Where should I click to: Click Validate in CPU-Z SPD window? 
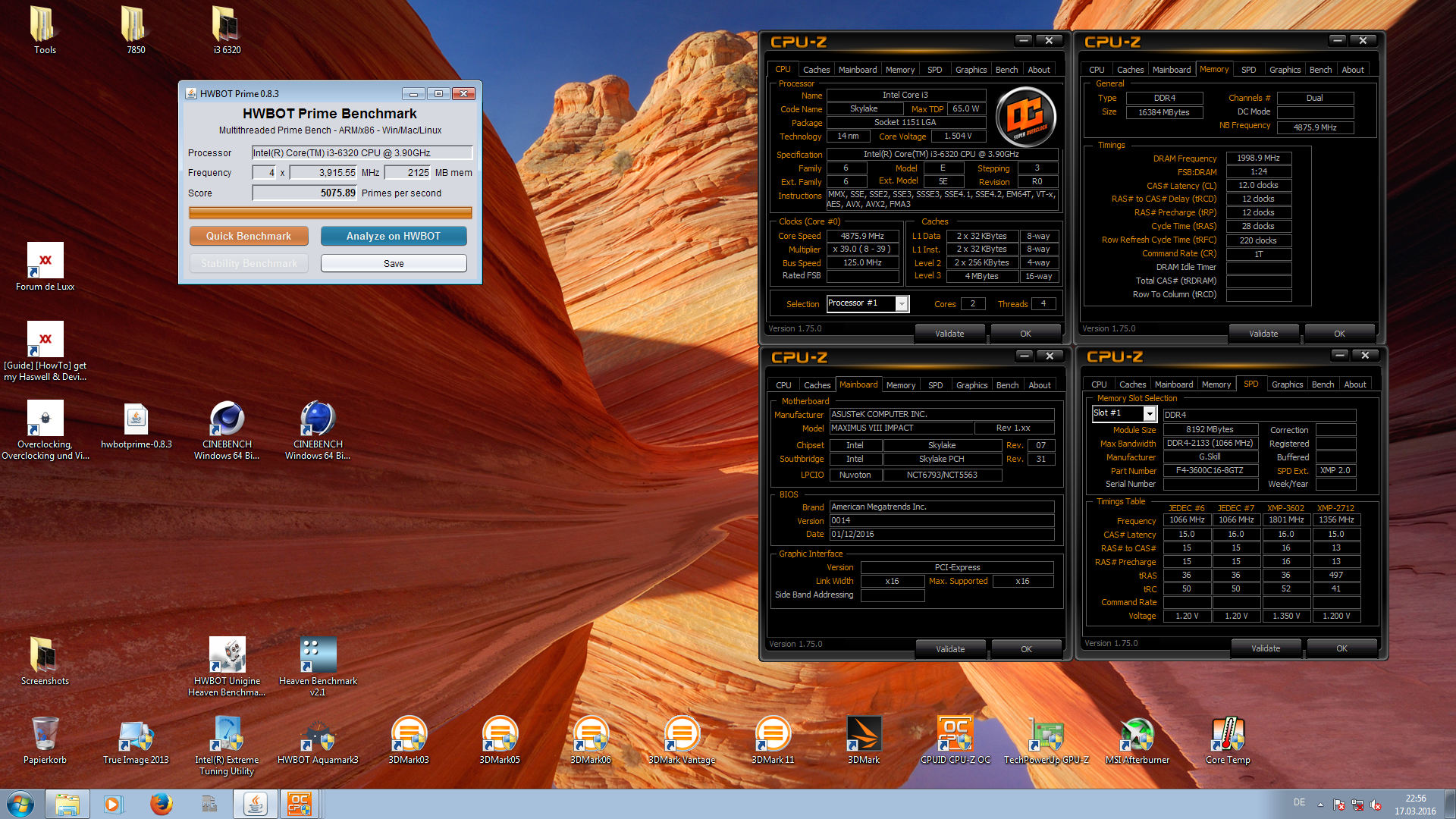pos(1266,648)
